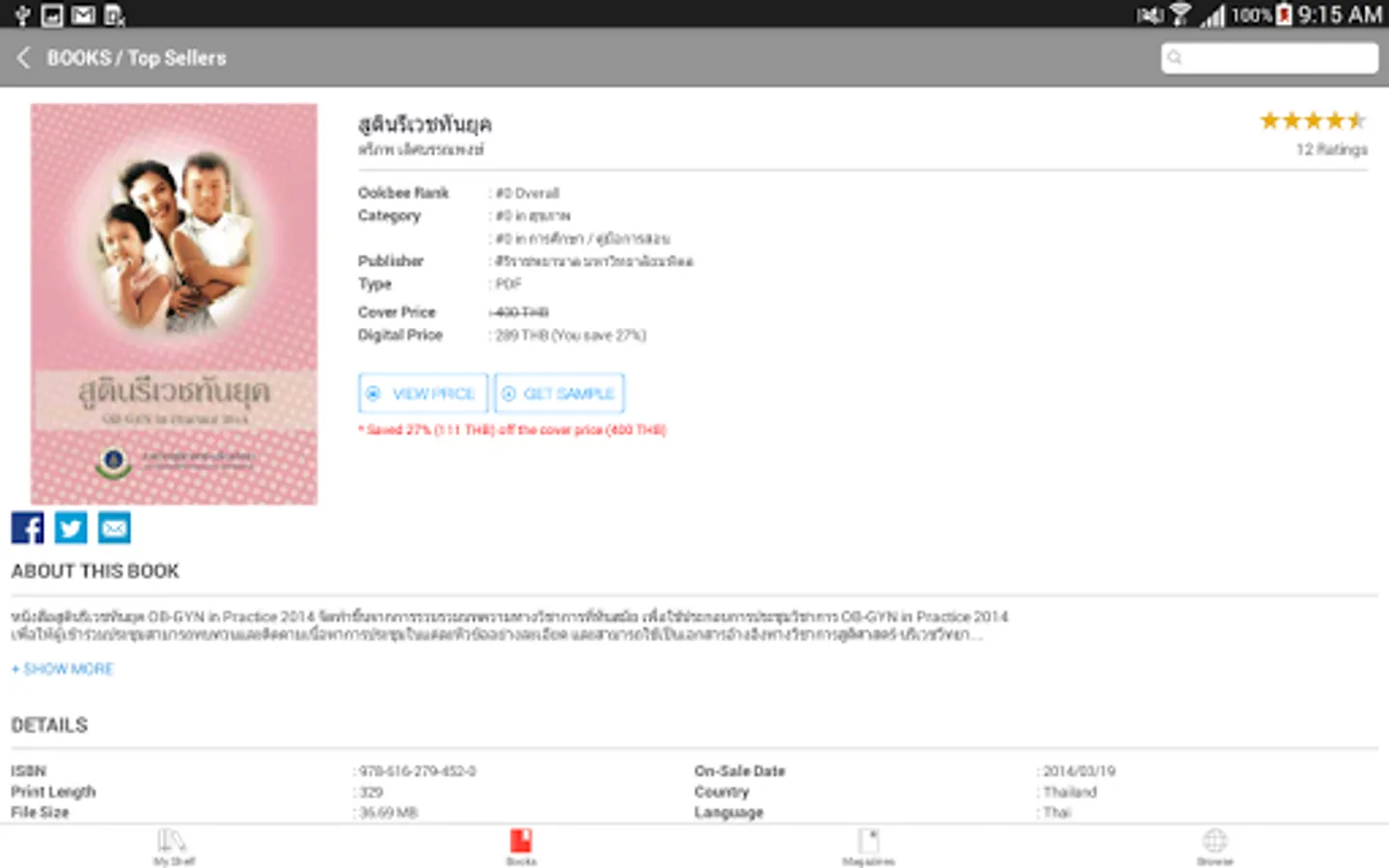Tap the PDF type value
The width and height of the screenshot is (1389, 868).
[x=508, y=285]
